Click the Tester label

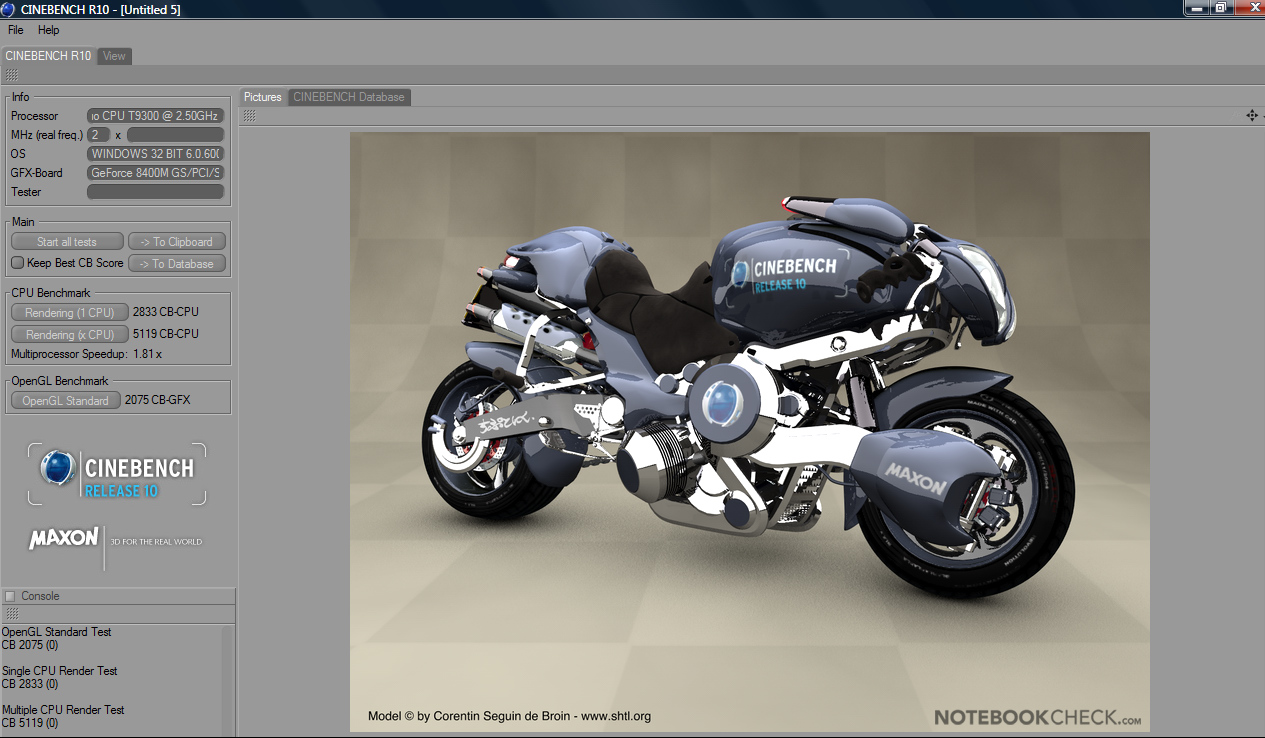tap(26, 192)
